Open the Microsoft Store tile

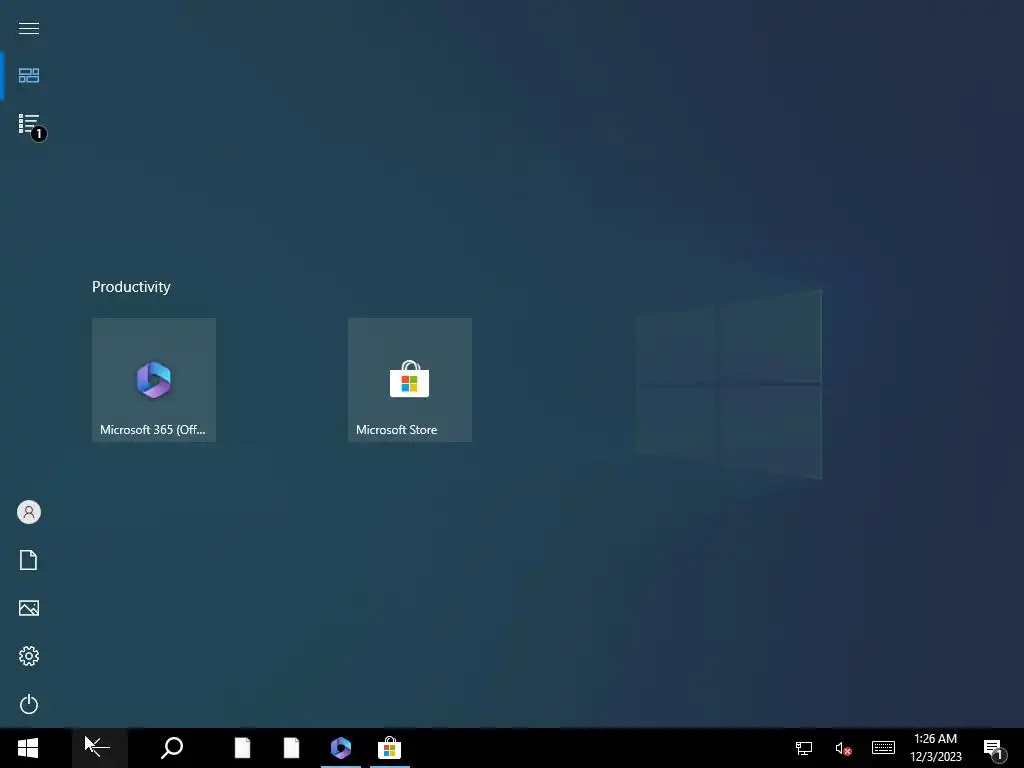point(410,380)
